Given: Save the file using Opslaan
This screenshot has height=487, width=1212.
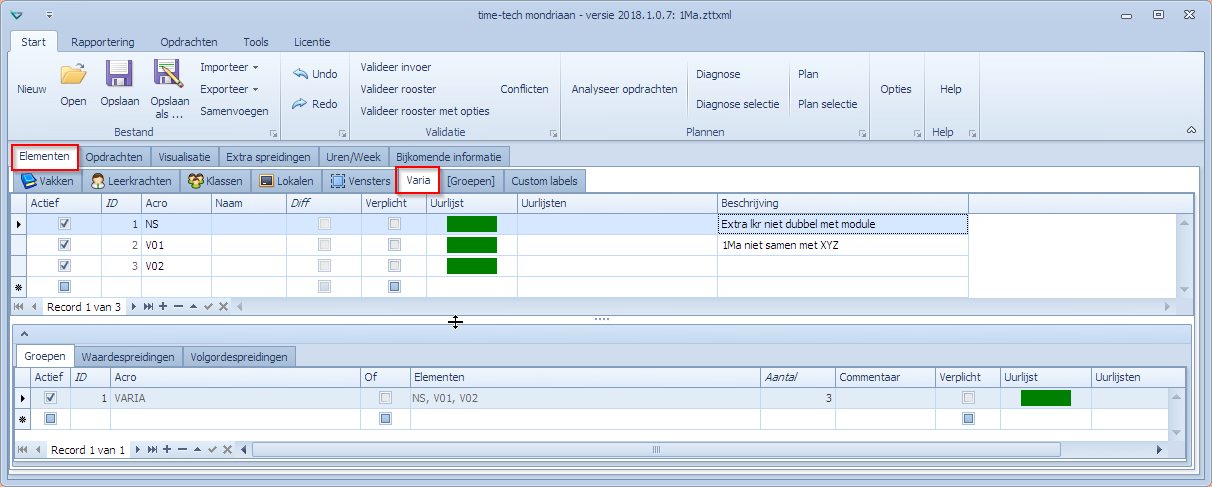Looking at the screenshot, I should pyautogui.click(x=120, y=83).
